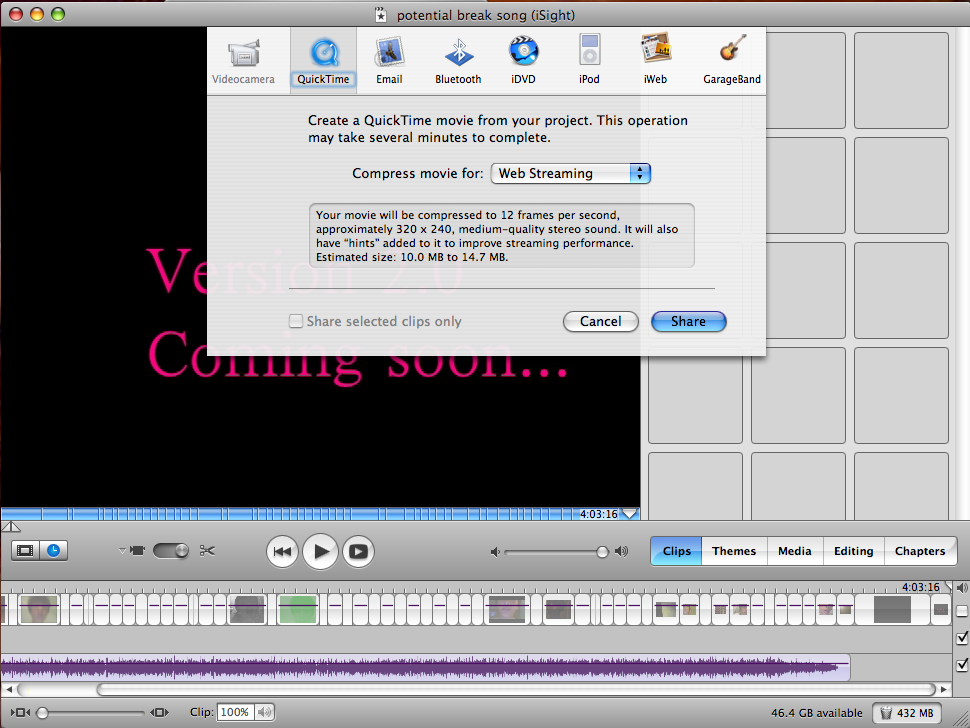The height and width of the screenshot is (728, 970).
Task: Choose the Bluetooth share option
Action: [458, 61]
